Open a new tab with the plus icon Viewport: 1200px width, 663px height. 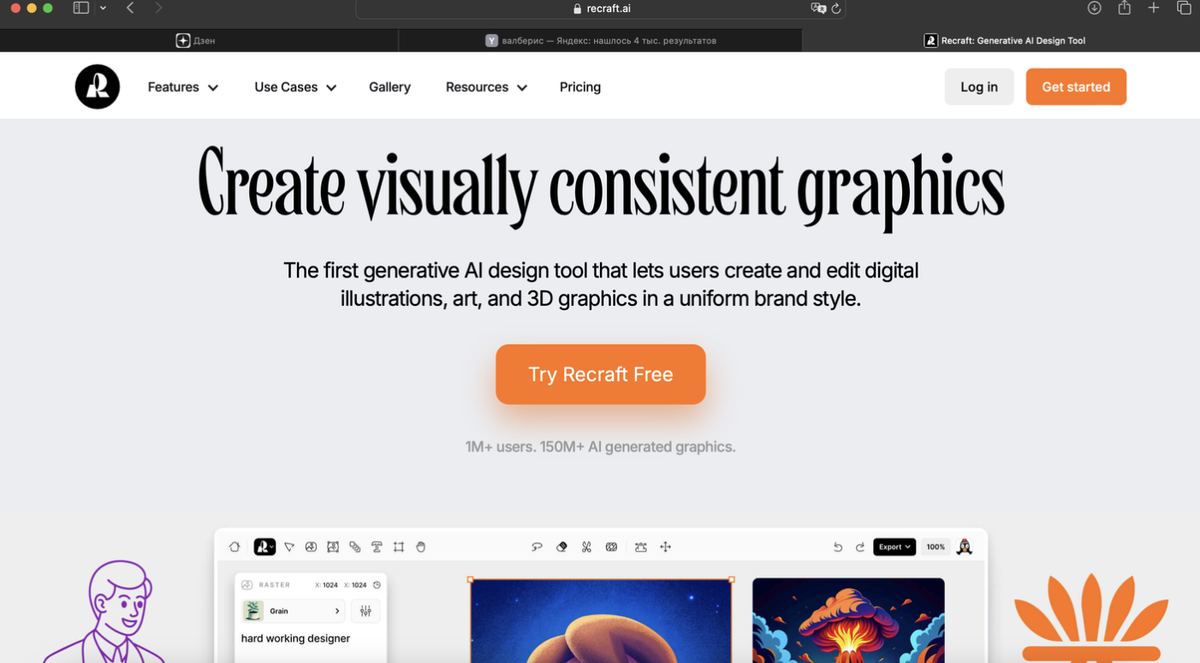(x=1154, y=8)
